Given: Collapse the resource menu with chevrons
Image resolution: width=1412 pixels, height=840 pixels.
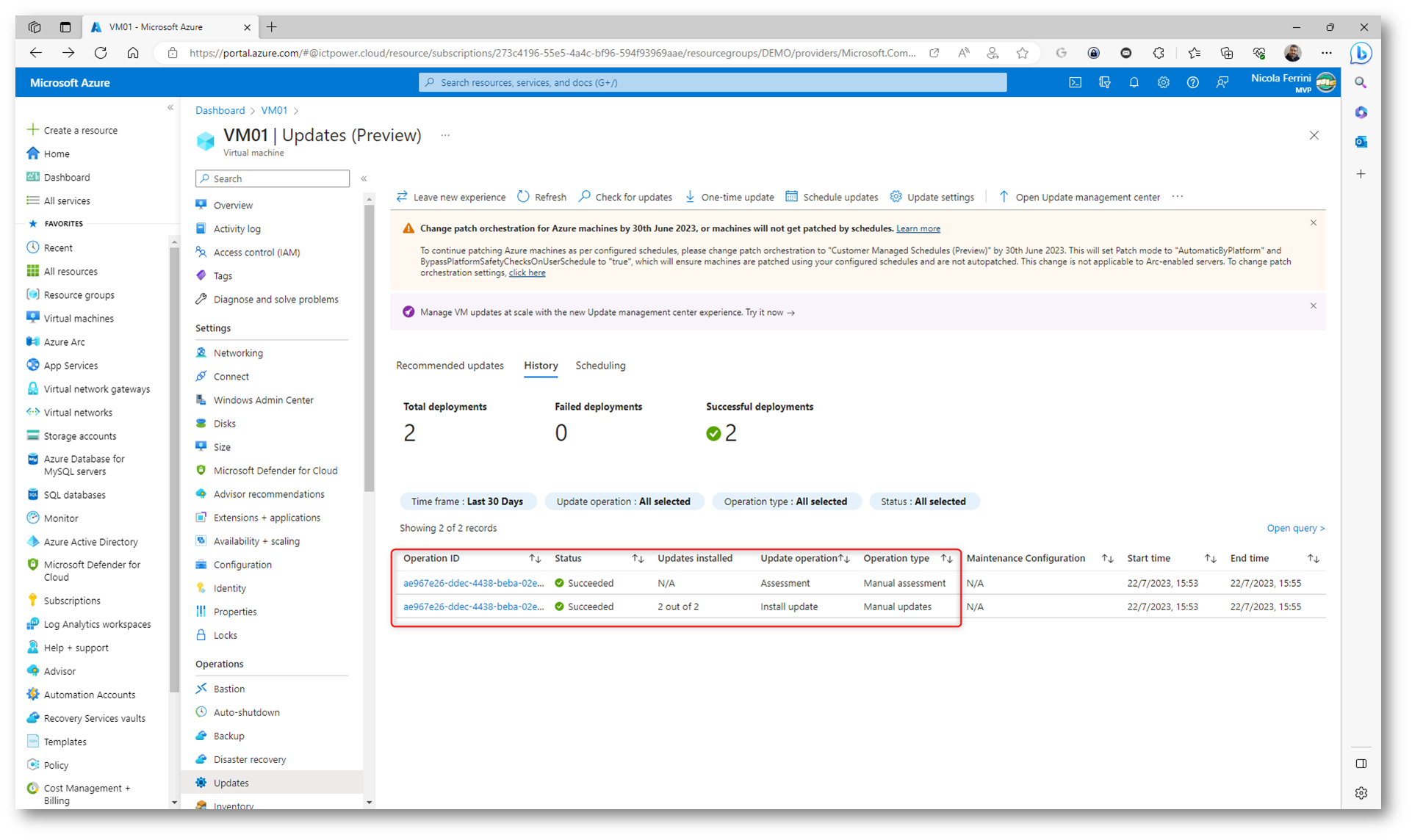Looking at the screenshot, I should 364,178.
